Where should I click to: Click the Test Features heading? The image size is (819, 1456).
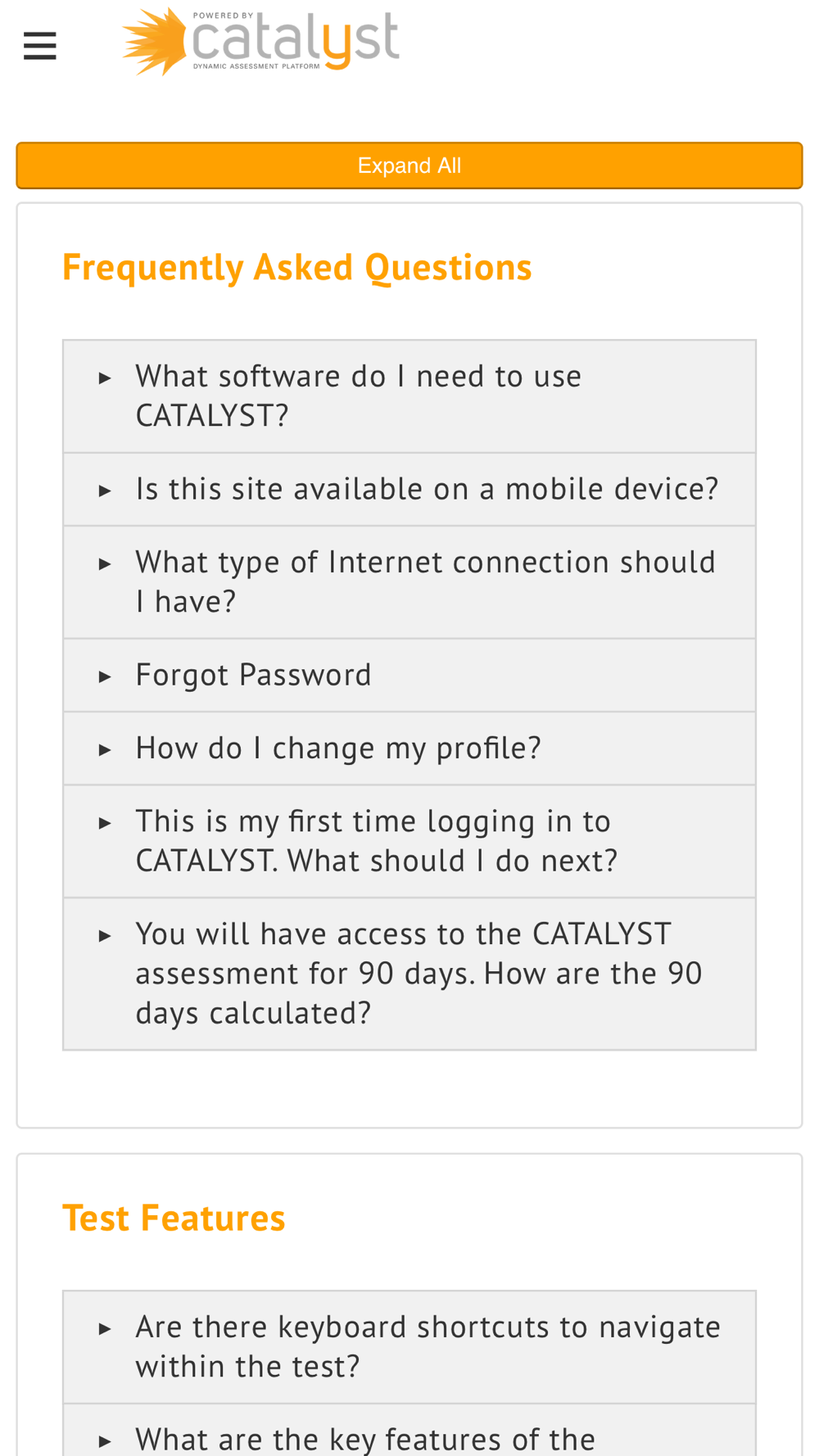(x=174, y=1219)
